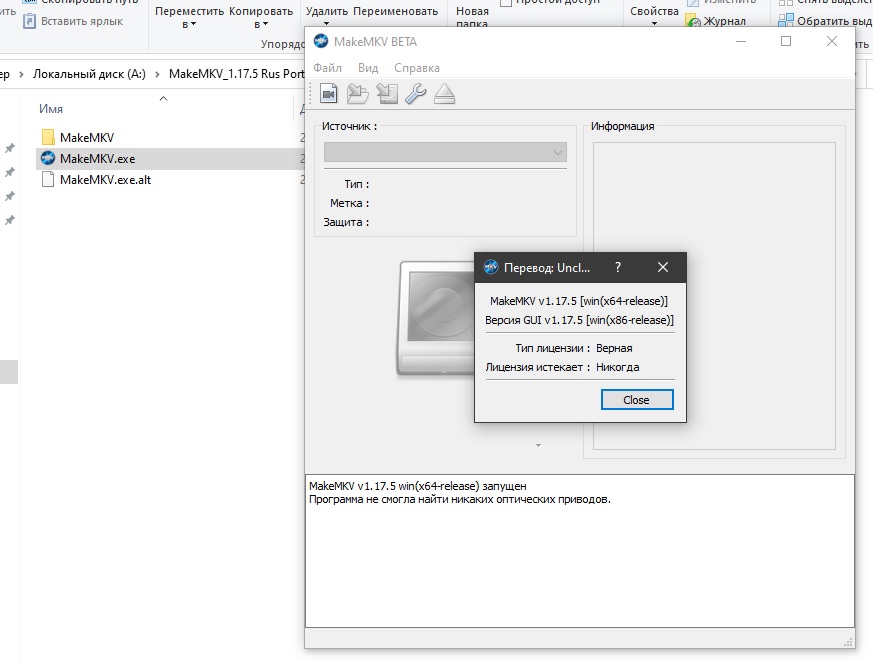Open the Файл menu
873x661 pixels.
328,67
